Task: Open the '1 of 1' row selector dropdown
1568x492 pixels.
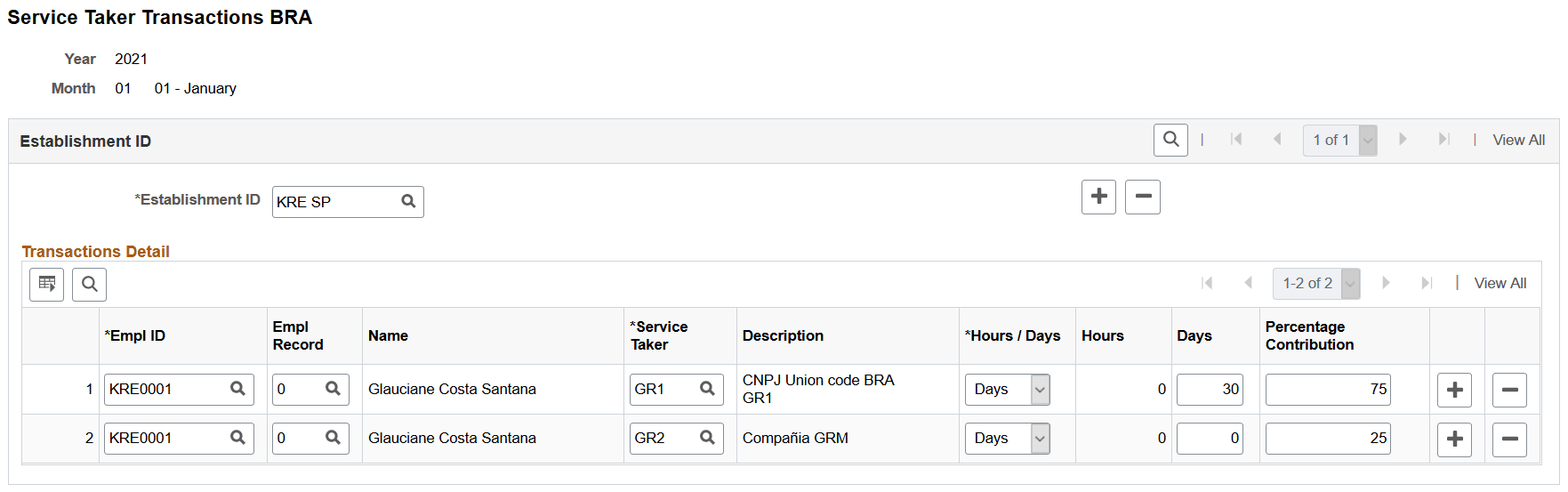Action: pyautogui.click(x=1340, y=141)
